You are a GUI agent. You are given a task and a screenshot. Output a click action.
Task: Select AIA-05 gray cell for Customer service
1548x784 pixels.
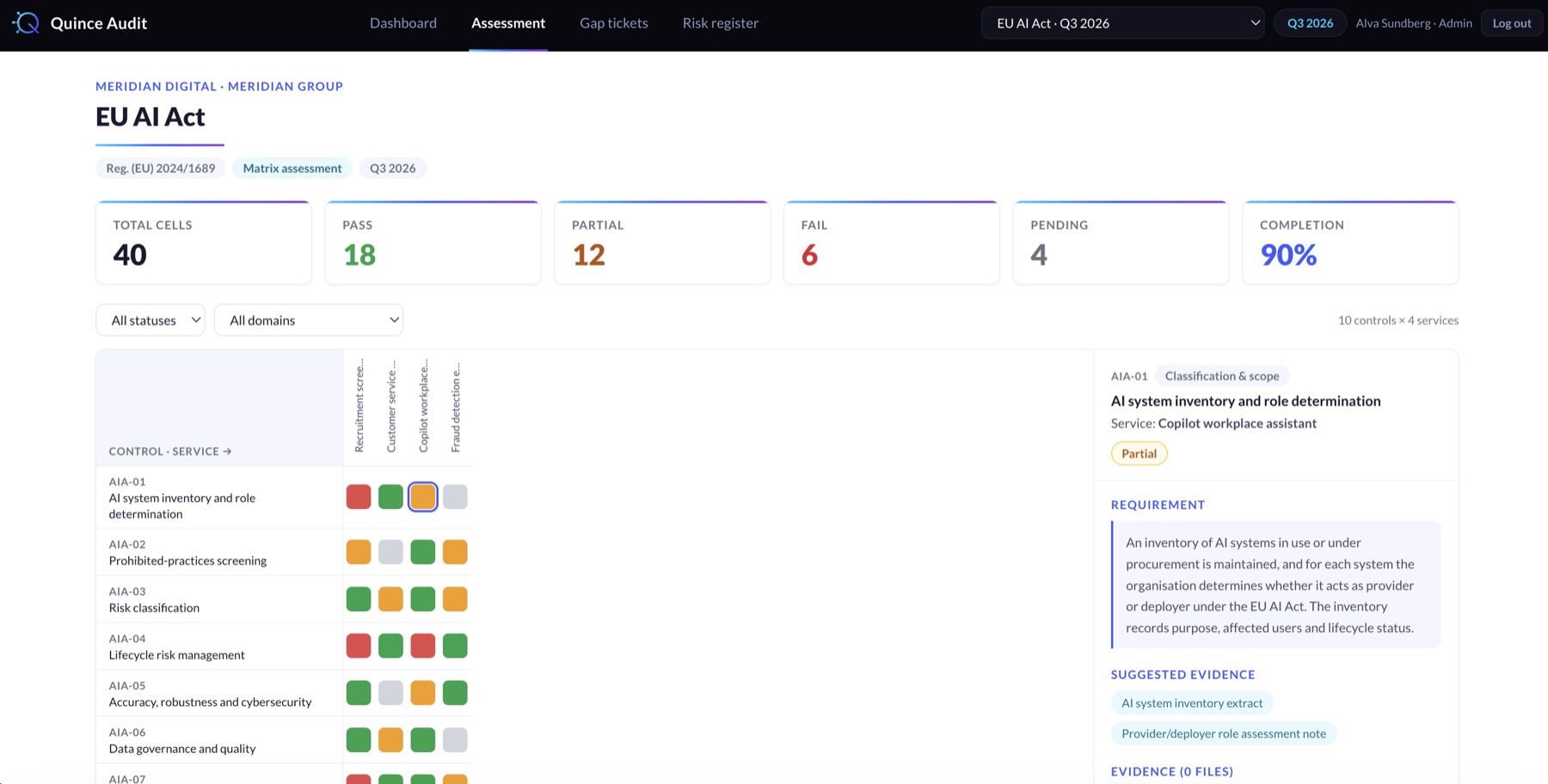(390, 693)
